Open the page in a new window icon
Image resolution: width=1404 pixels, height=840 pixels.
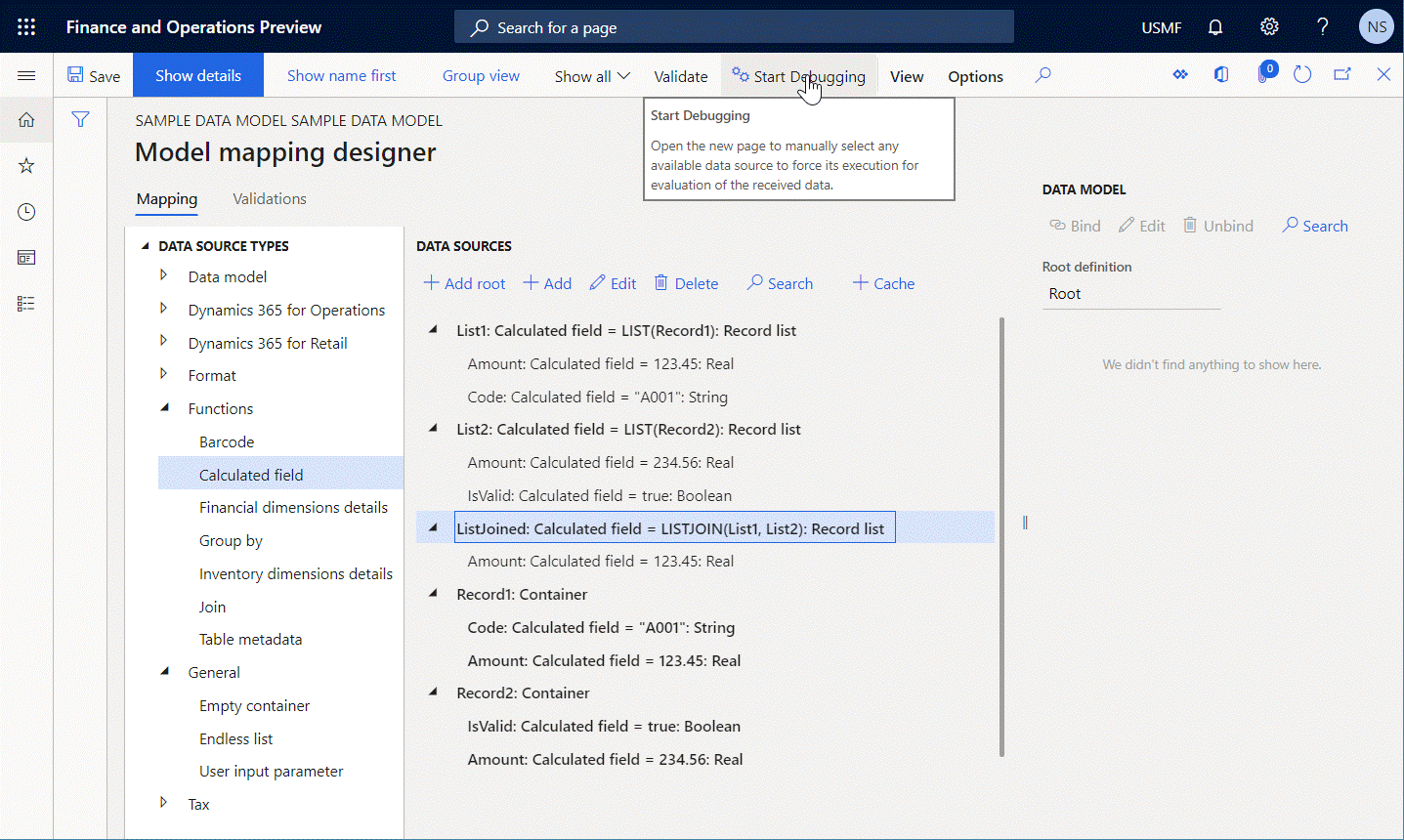point(1341,73)
